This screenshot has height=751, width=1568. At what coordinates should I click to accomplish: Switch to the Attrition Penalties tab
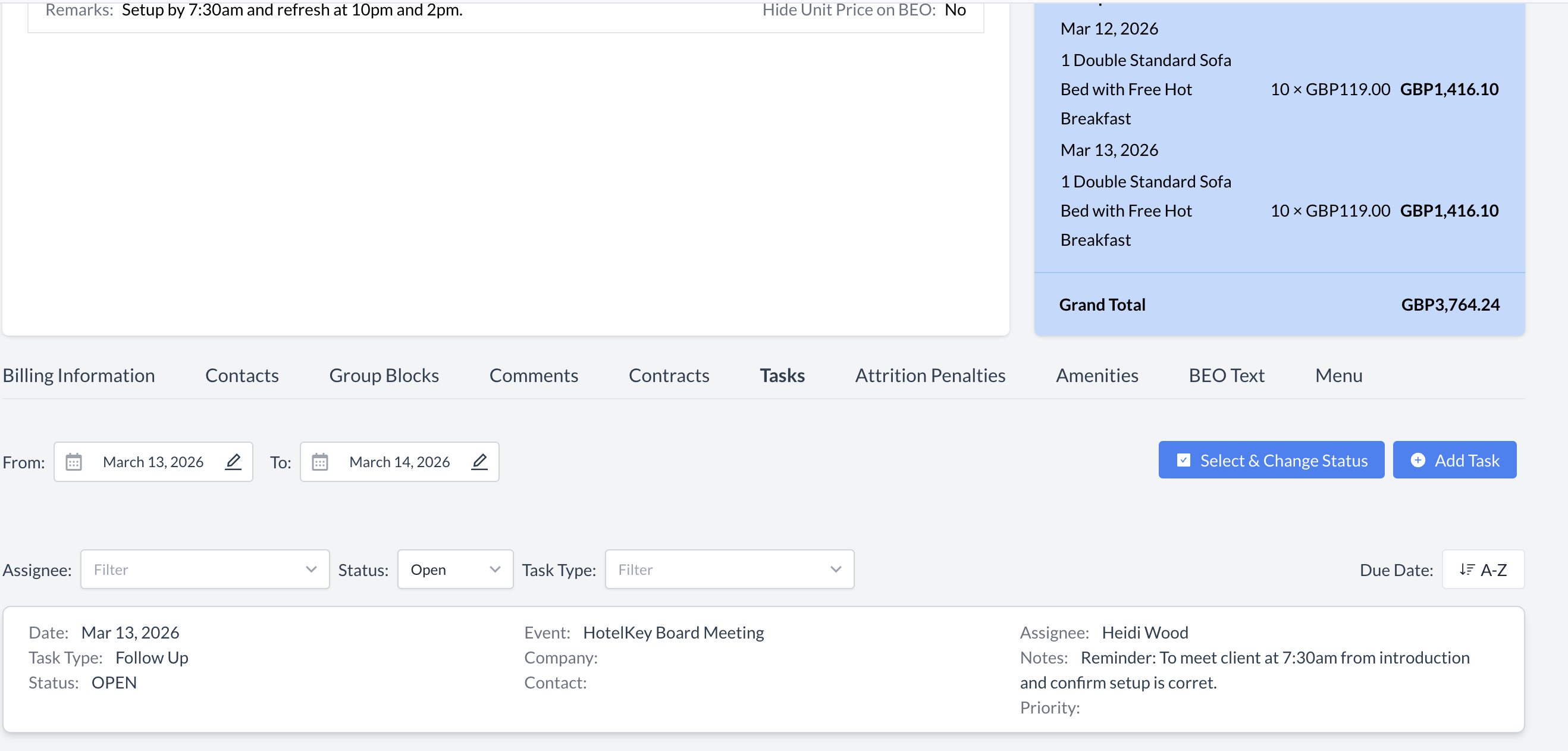pos(930,375)
